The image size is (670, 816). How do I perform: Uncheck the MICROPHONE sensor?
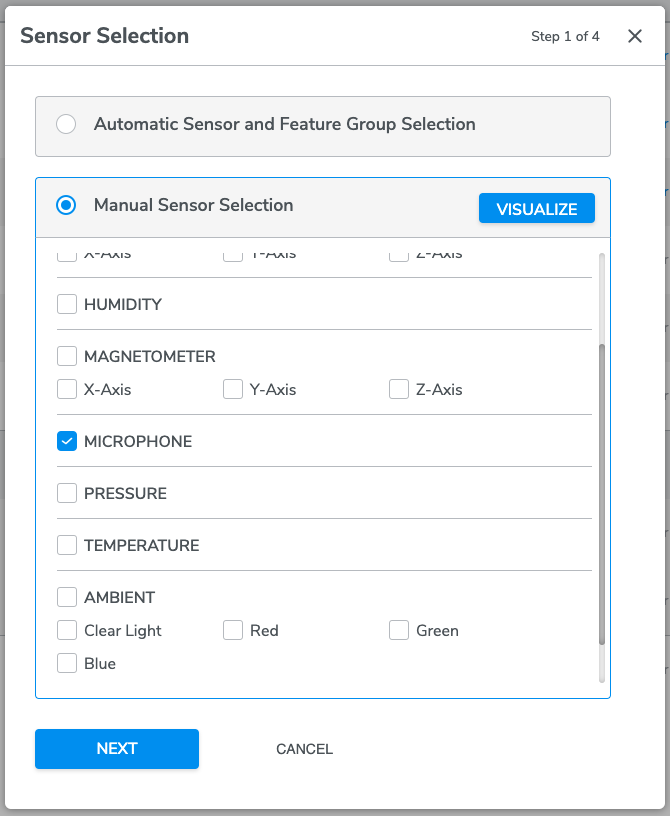click(67, 441)
